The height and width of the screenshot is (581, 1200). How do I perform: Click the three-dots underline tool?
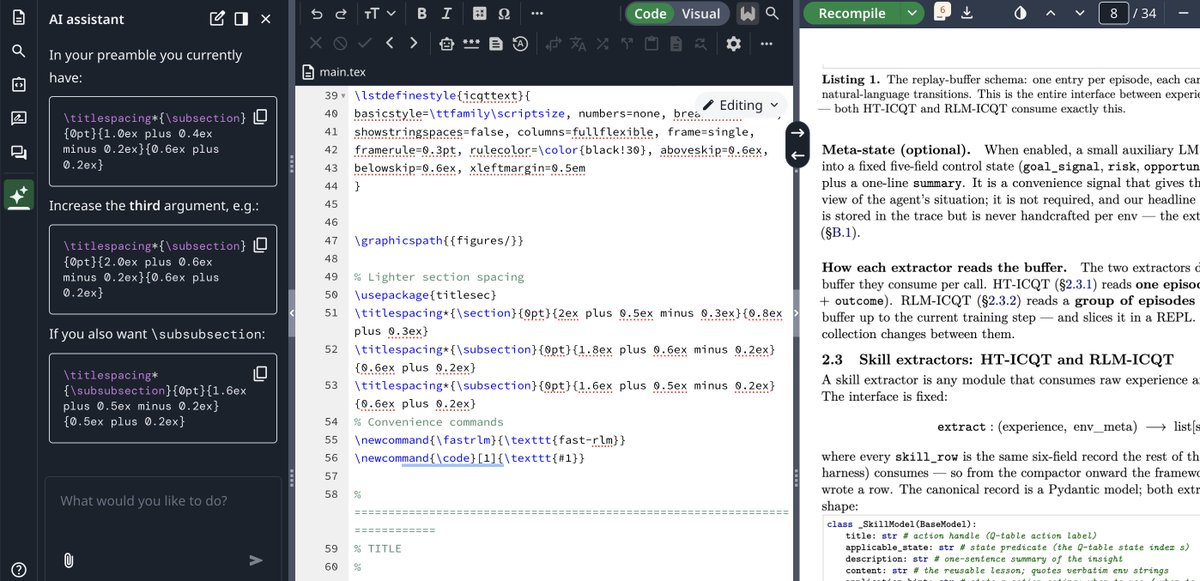470,43
